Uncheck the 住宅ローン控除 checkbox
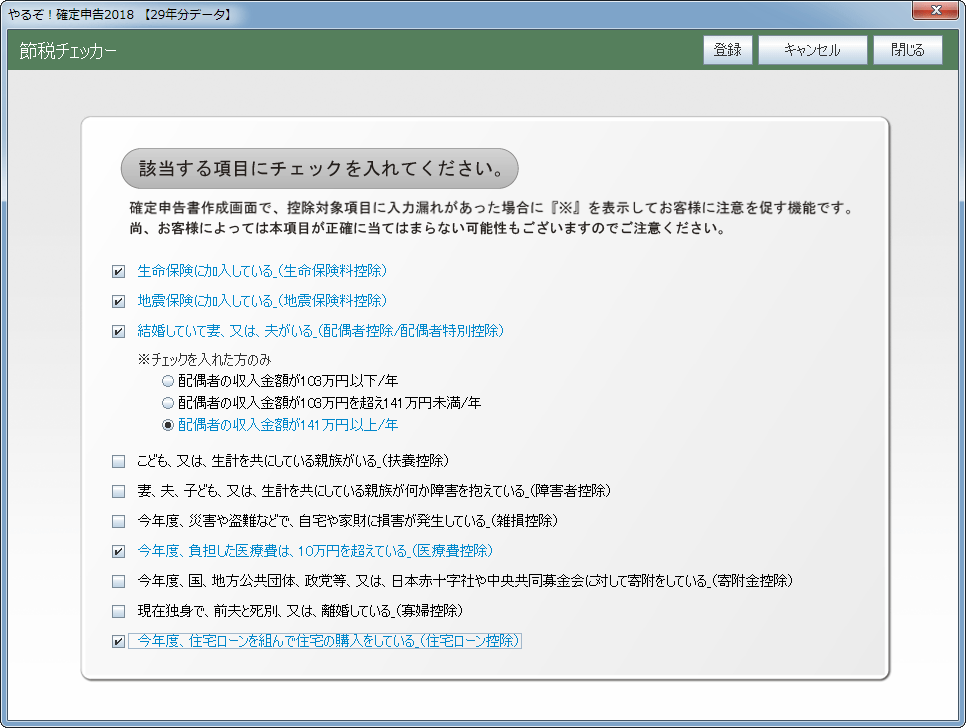 118,642
